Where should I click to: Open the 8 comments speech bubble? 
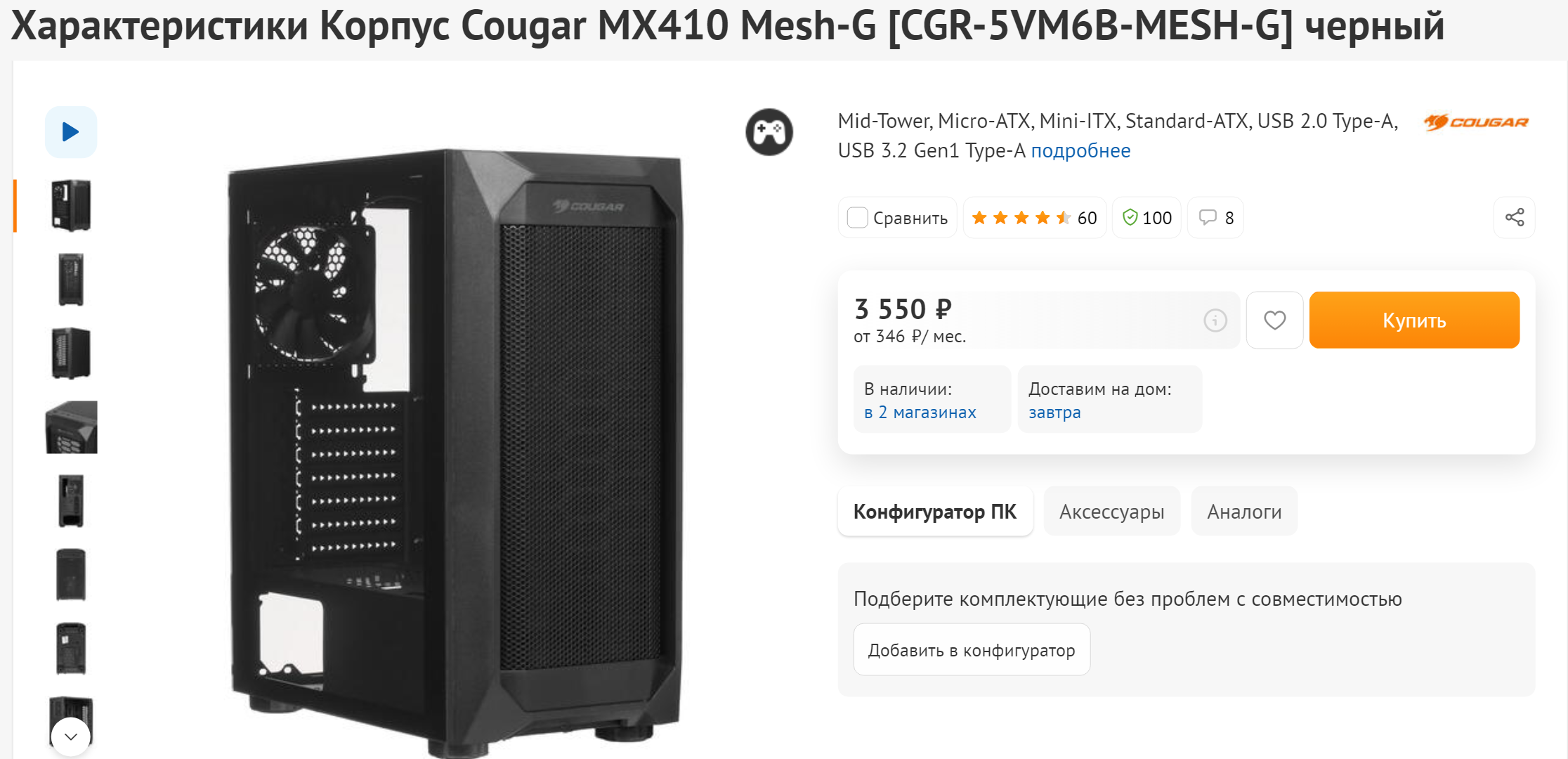pos(1216,218)
